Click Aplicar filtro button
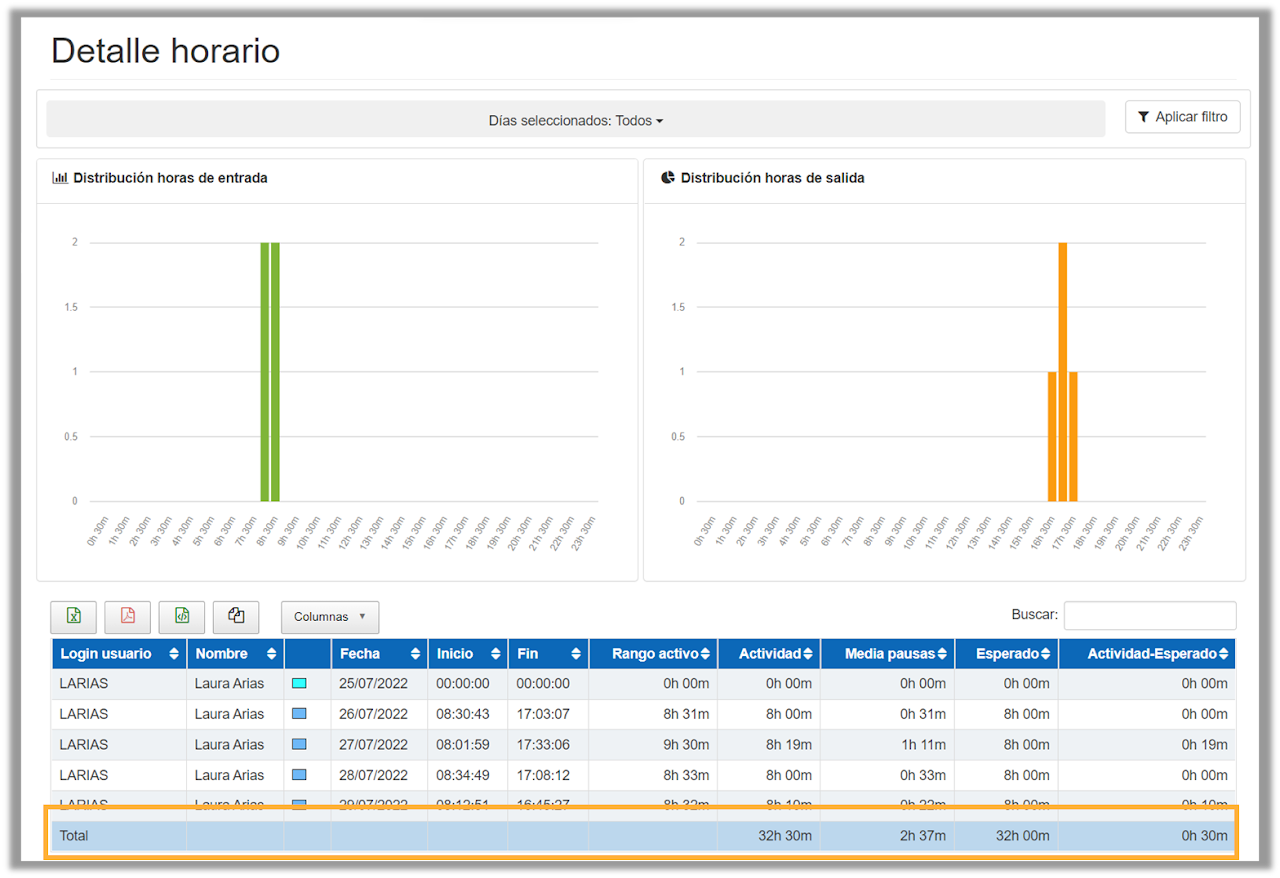The width and height of the screenshot is (1280, 878). point(1182,117)
